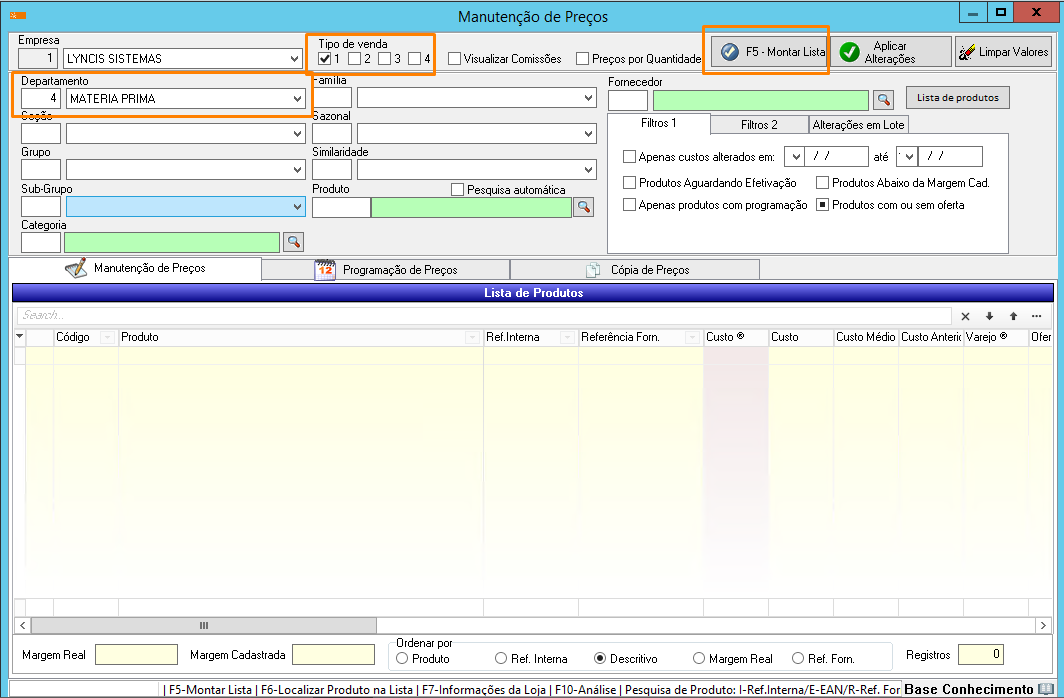Screen dimensions: 1064x698
Task: Open the Base Conhecimento book icon
Action: click(x=1045, y=689)
